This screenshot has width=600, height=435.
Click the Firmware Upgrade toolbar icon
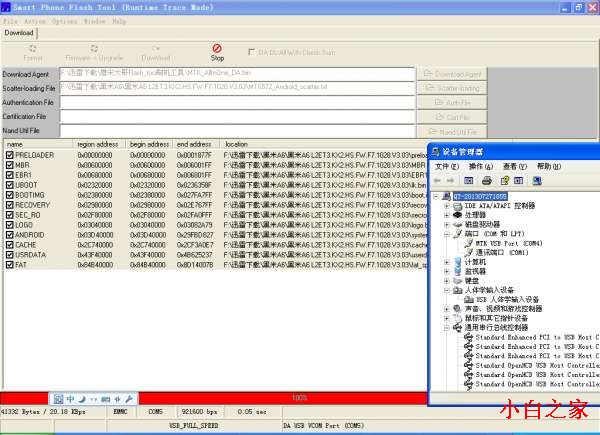coord(94,48)
